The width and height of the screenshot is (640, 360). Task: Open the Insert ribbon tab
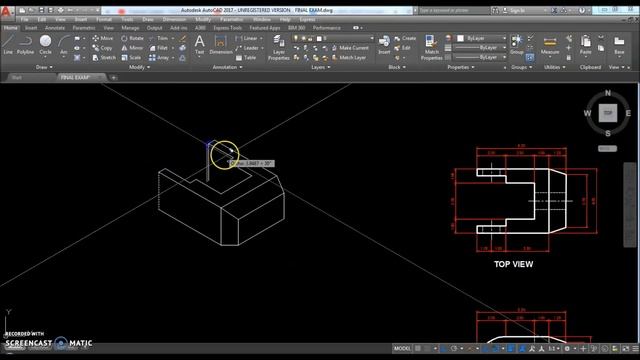(x=31, y=28)
